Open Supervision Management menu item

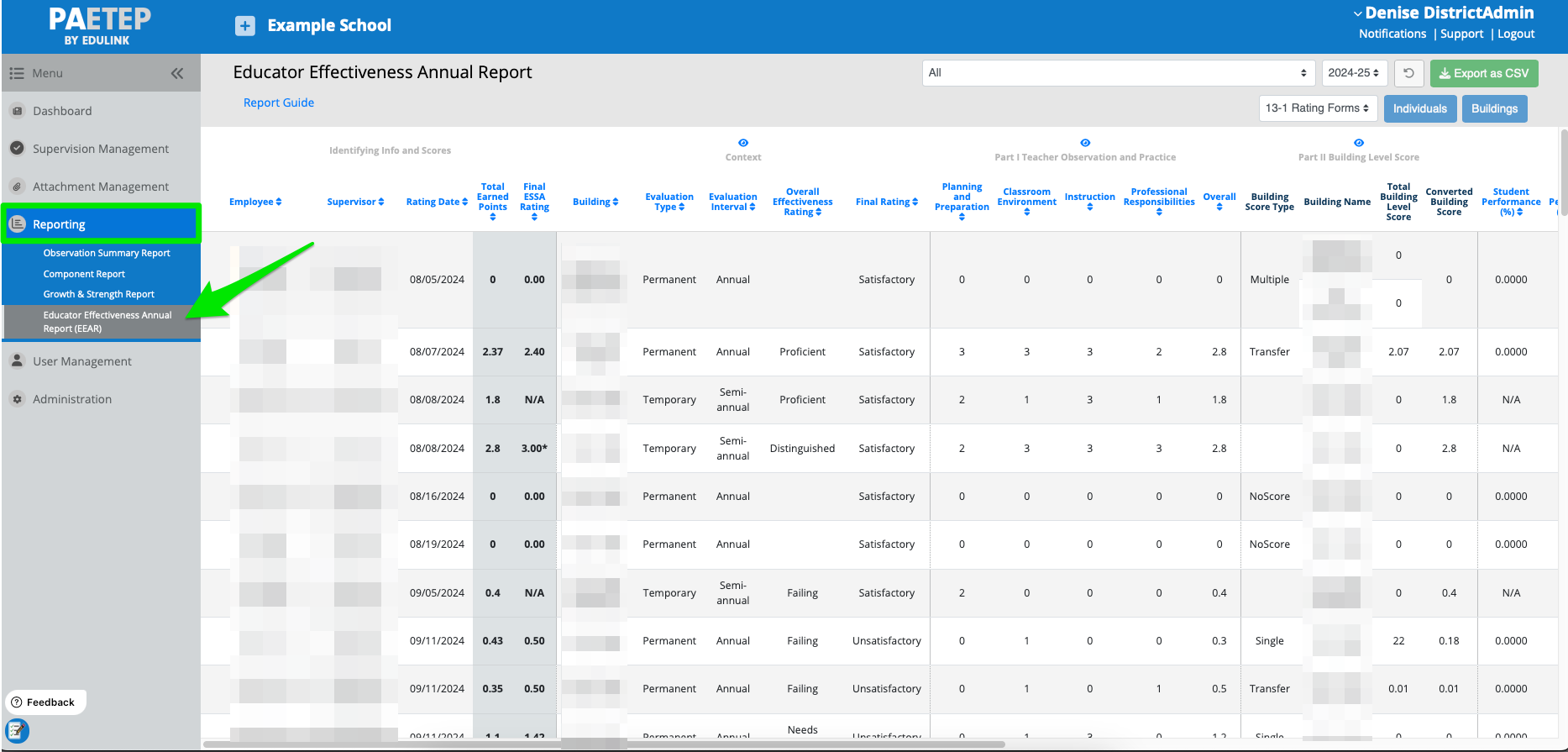point(101,149)
